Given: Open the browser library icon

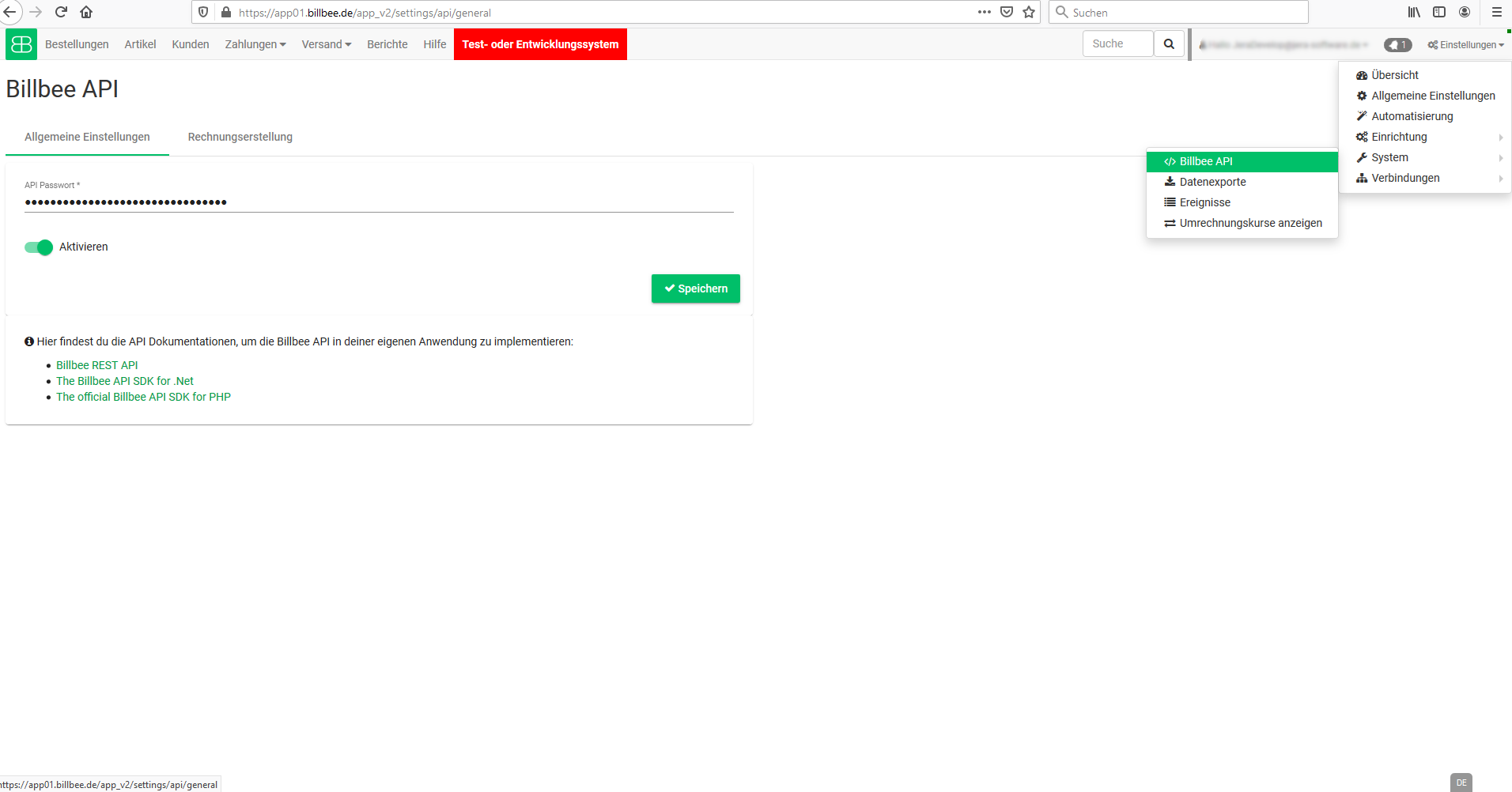Looking at the screenshot, I should coord(1414,12).
